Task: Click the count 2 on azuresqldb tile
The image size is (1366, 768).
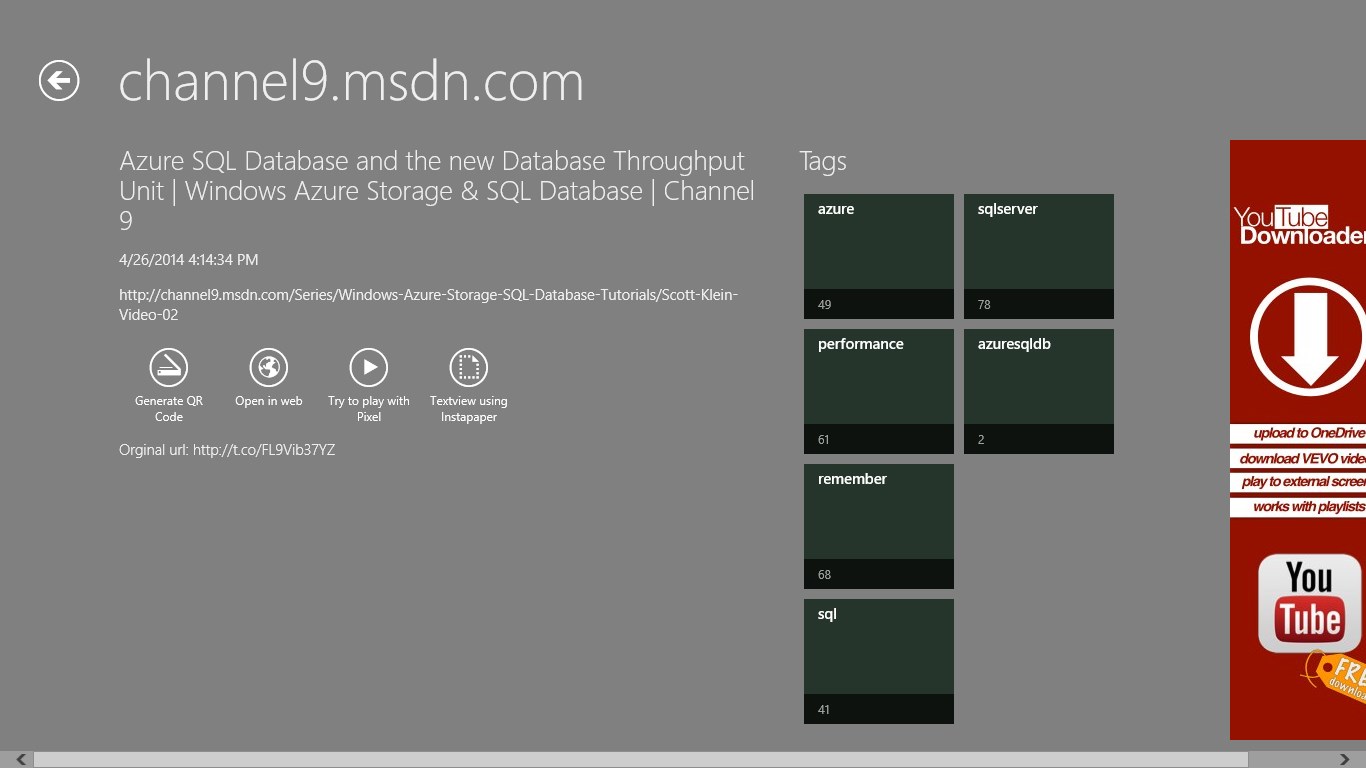Action: coord(981,440)
